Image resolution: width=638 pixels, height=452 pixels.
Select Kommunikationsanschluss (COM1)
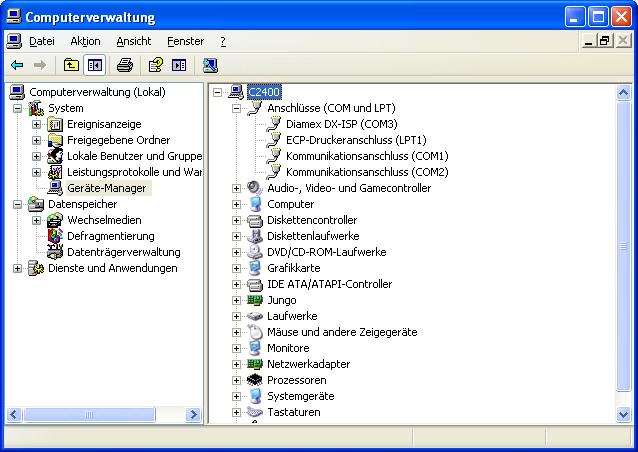[367, 156]
